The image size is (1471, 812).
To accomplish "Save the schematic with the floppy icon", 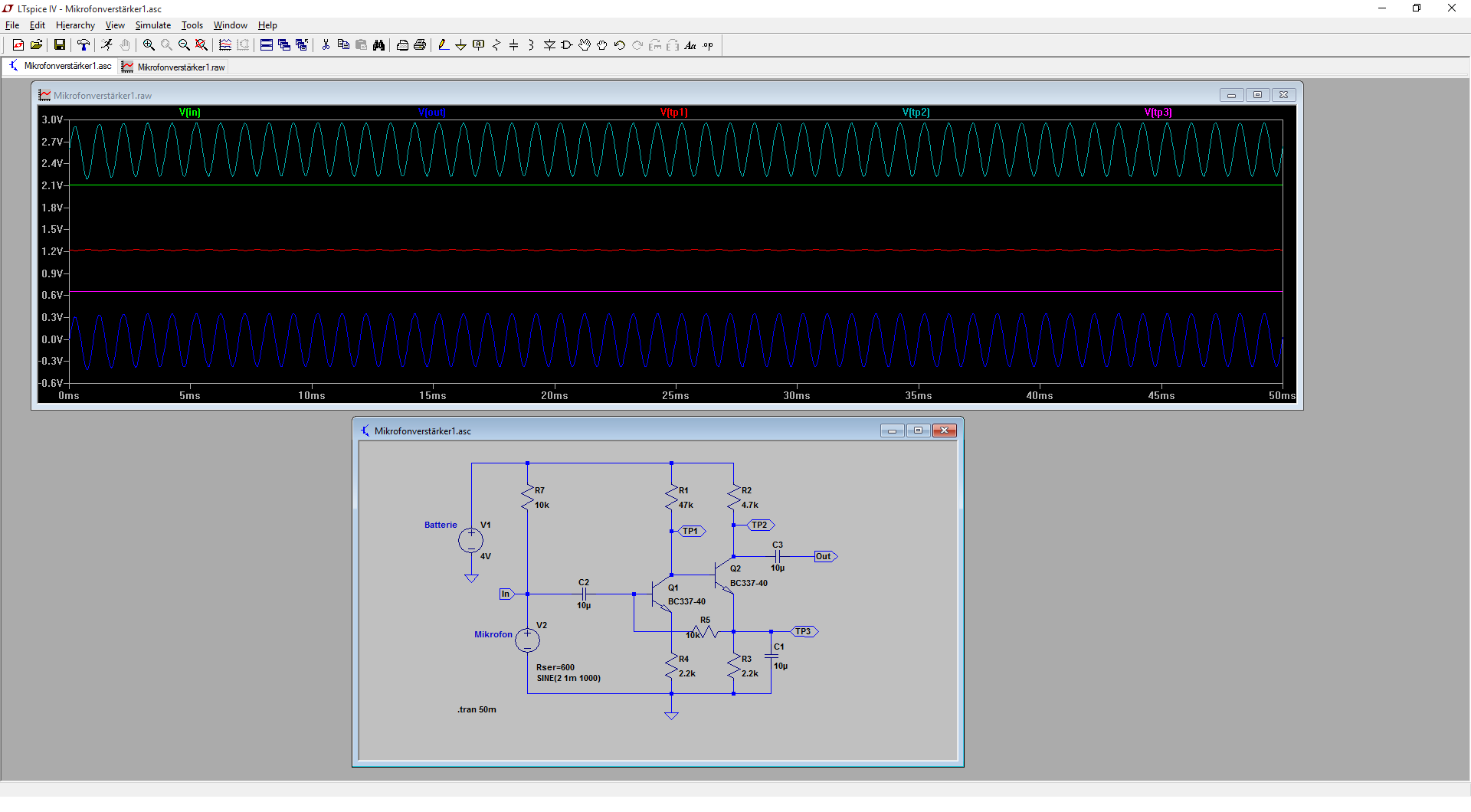I will [59, 45].
